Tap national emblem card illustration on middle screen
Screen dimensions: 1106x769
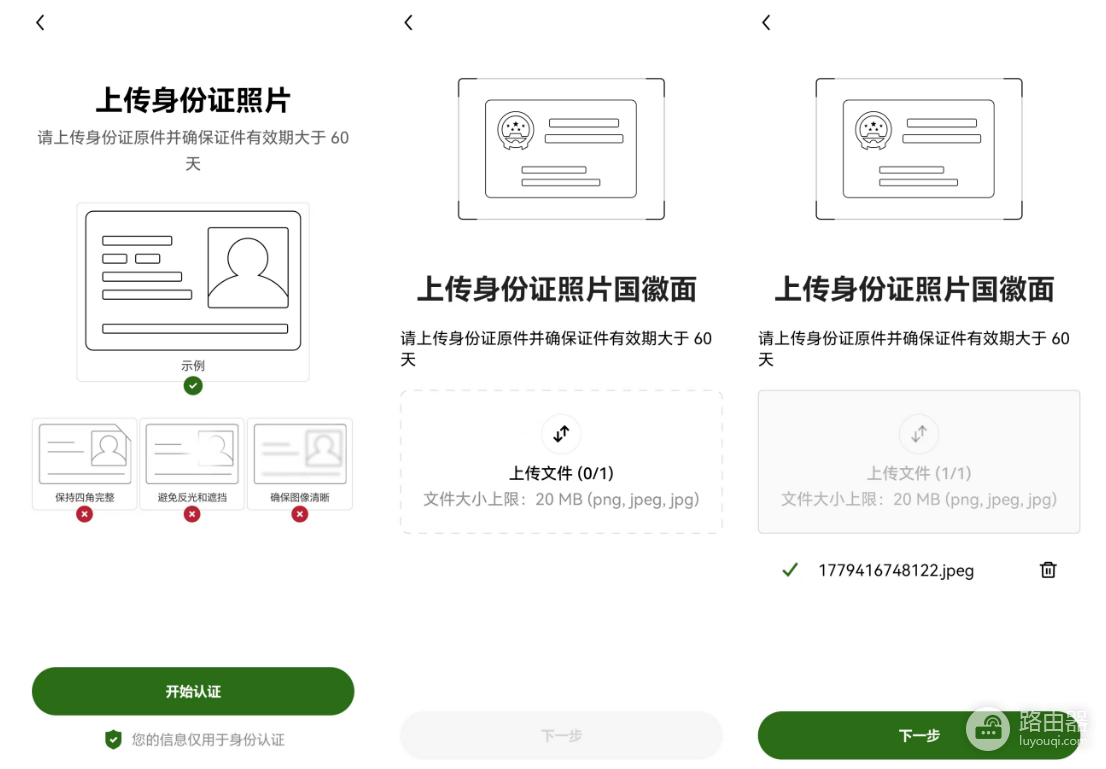[x=561, y=149]
